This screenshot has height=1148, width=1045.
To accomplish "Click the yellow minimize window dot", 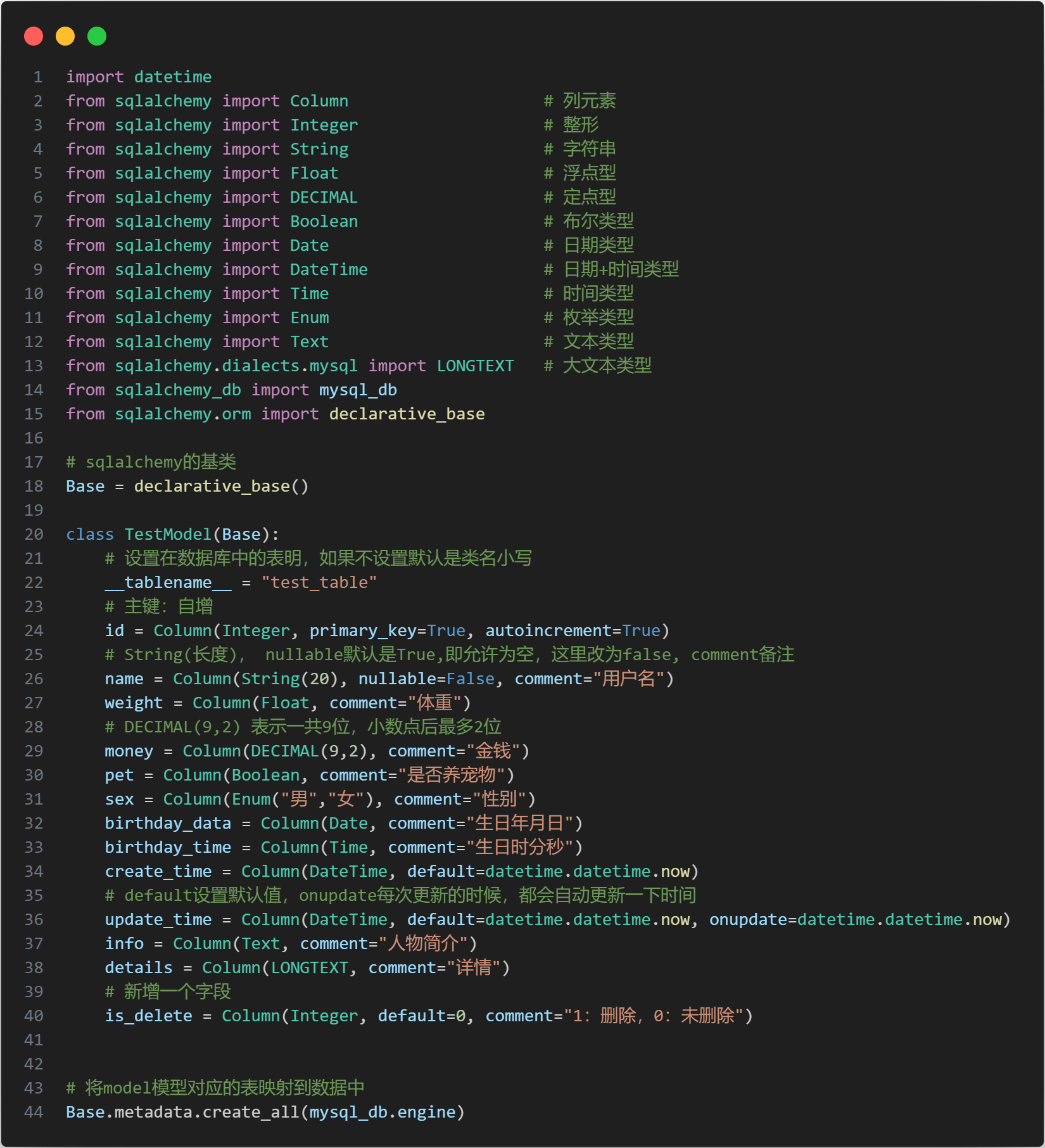I will tap(65, 36).
